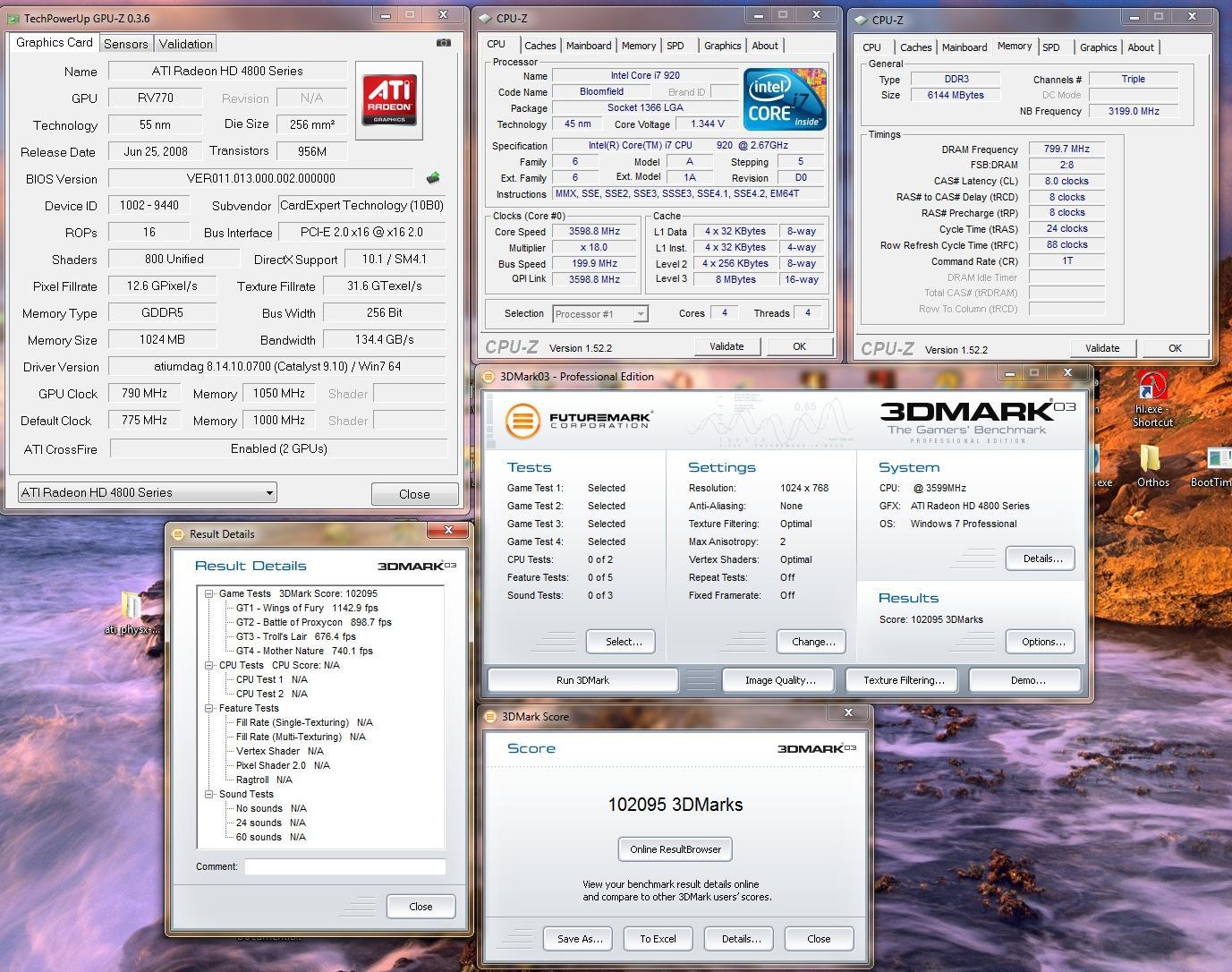Select GT3 - Troll's Lair result row
The image size is (1232, 972).
point(295,636)
